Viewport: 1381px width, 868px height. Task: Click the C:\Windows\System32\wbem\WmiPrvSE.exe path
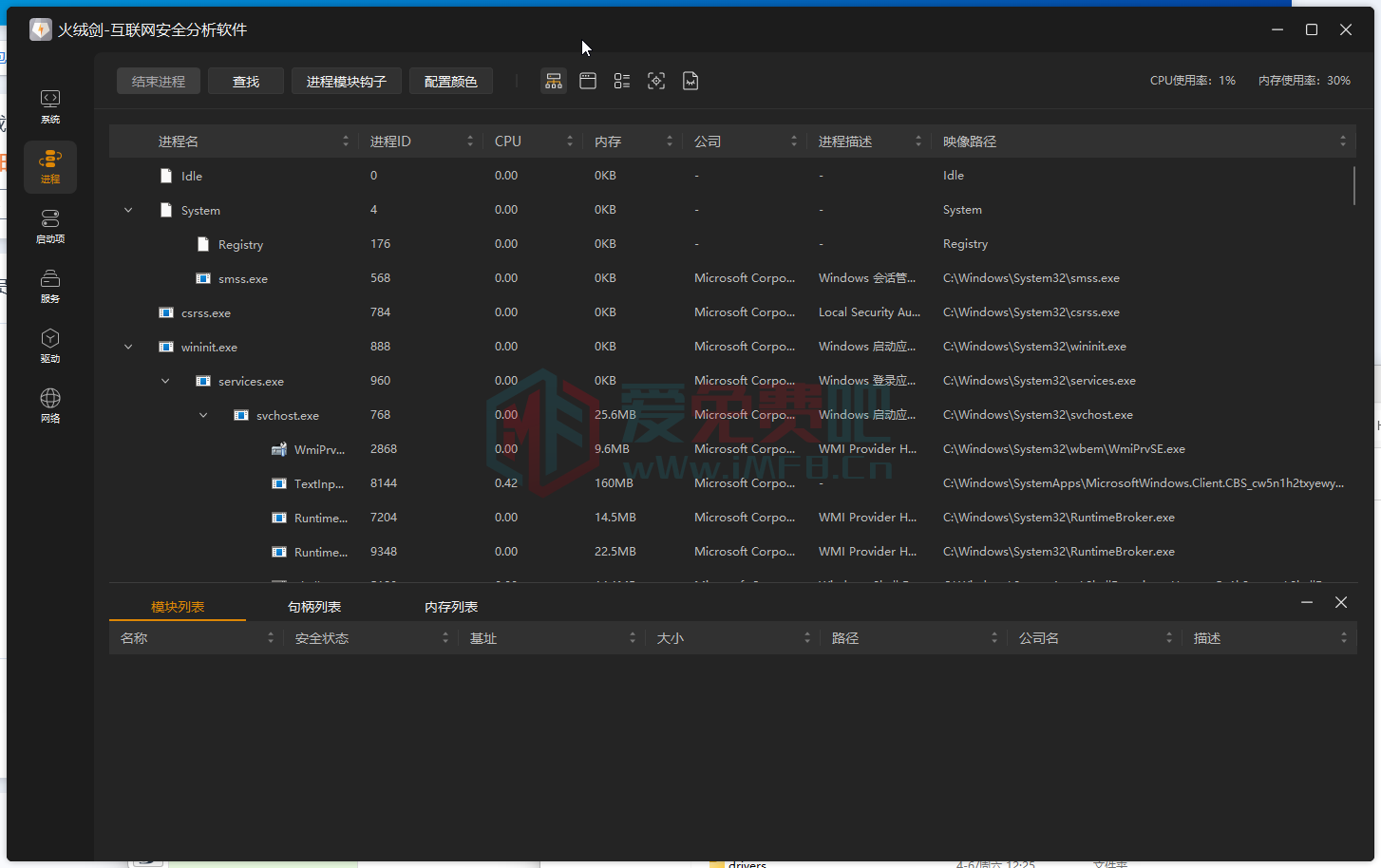[1064, 449]
